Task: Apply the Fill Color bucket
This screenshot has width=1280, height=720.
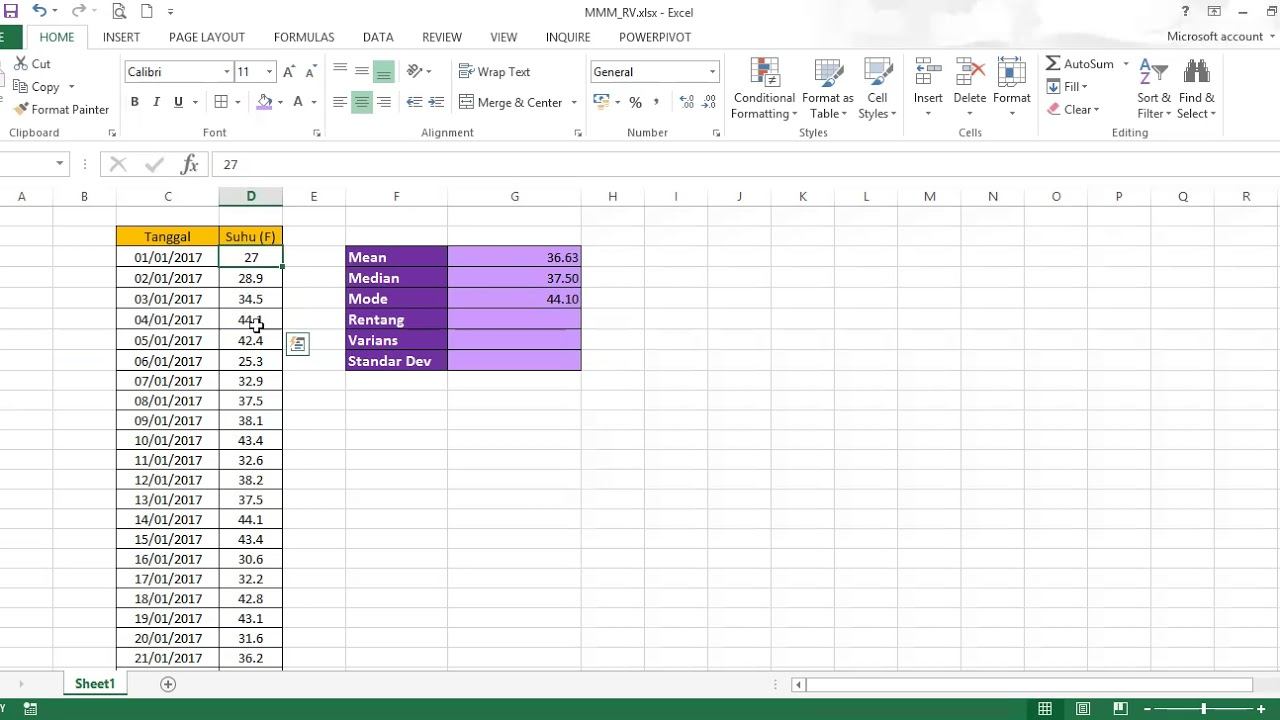Action: tap(264, 102)
